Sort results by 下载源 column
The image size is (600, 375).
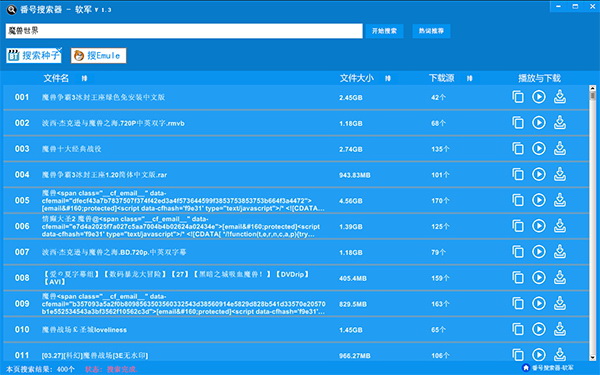coord(470,78)
